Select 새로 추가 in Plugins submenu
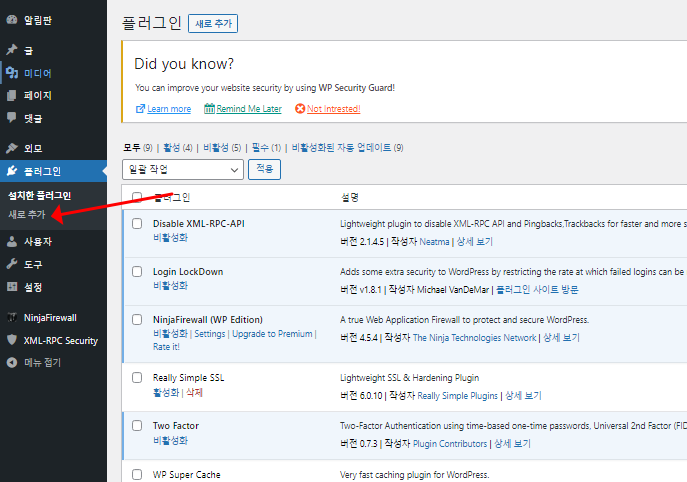Viewport: 687px width, 482px height. [x=27, y=214]
